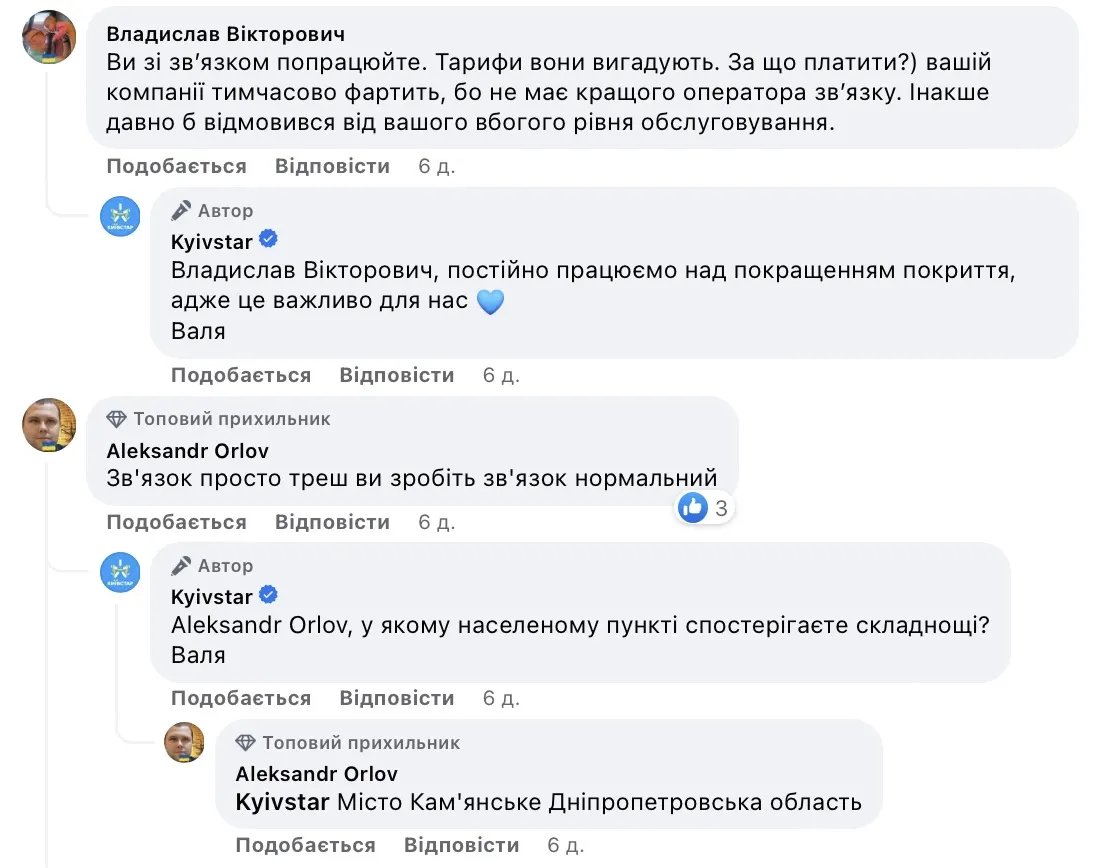Screen dimensions: 1116x868
Task: Click the diamond top fan badge icon
Action: click(117, 419)
